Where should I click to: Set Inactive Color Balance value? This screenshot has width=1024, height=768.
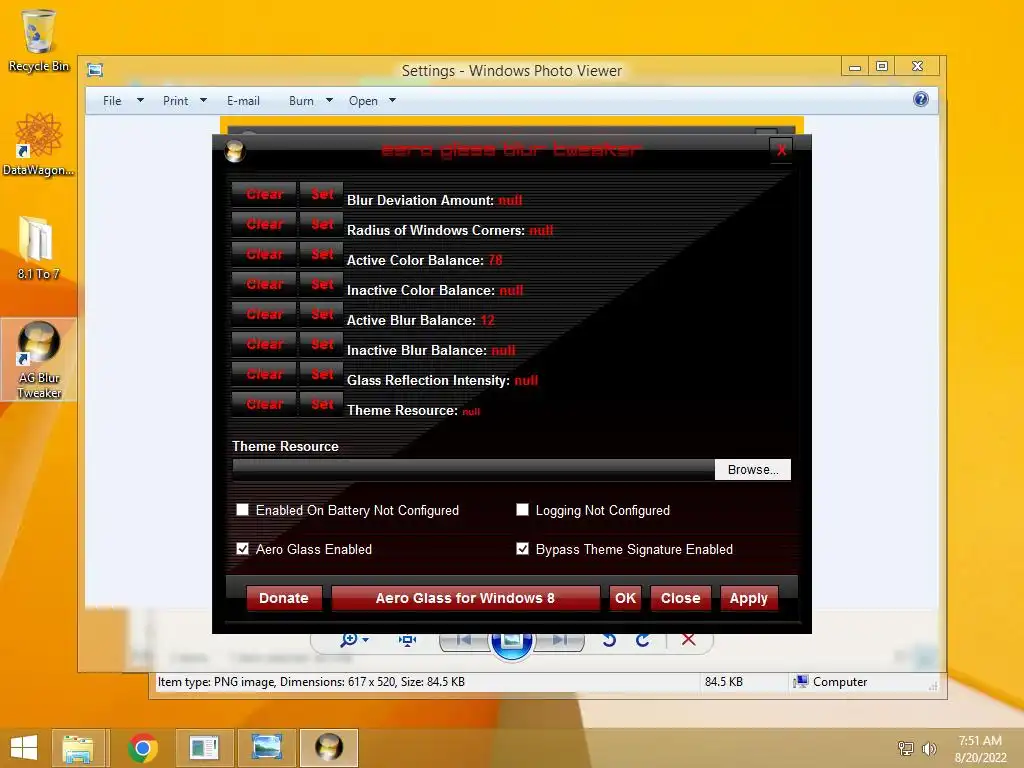322,284
